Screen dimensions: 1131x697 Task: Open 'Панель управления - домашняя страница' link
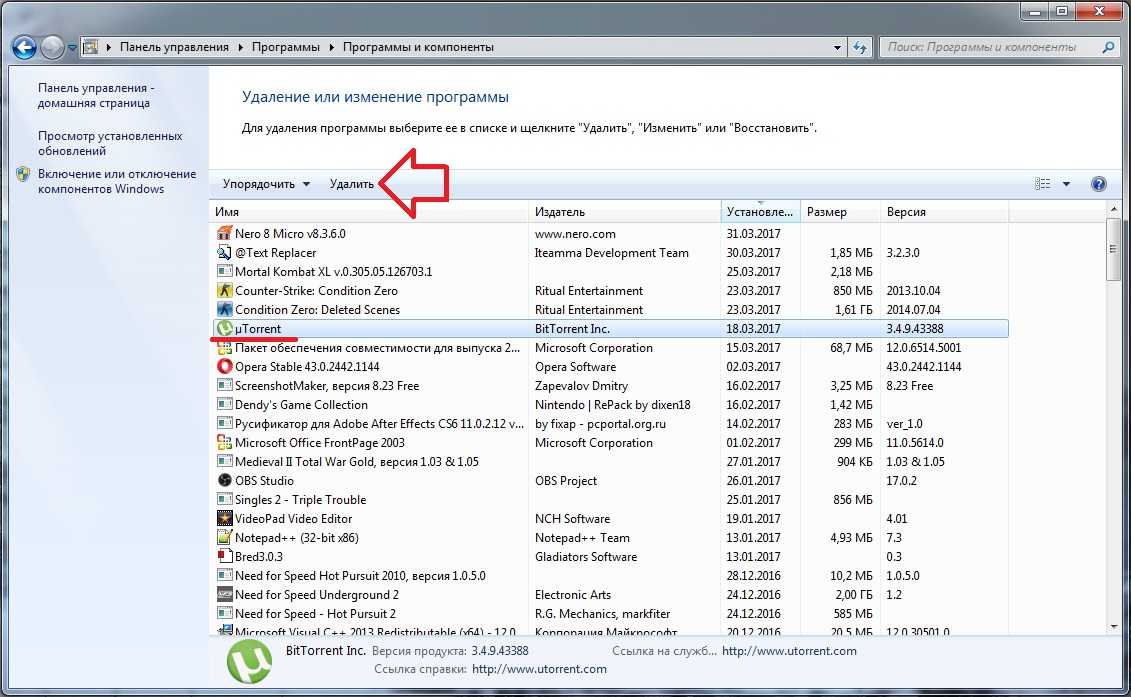pyautogui.click(x=95, y=95)
